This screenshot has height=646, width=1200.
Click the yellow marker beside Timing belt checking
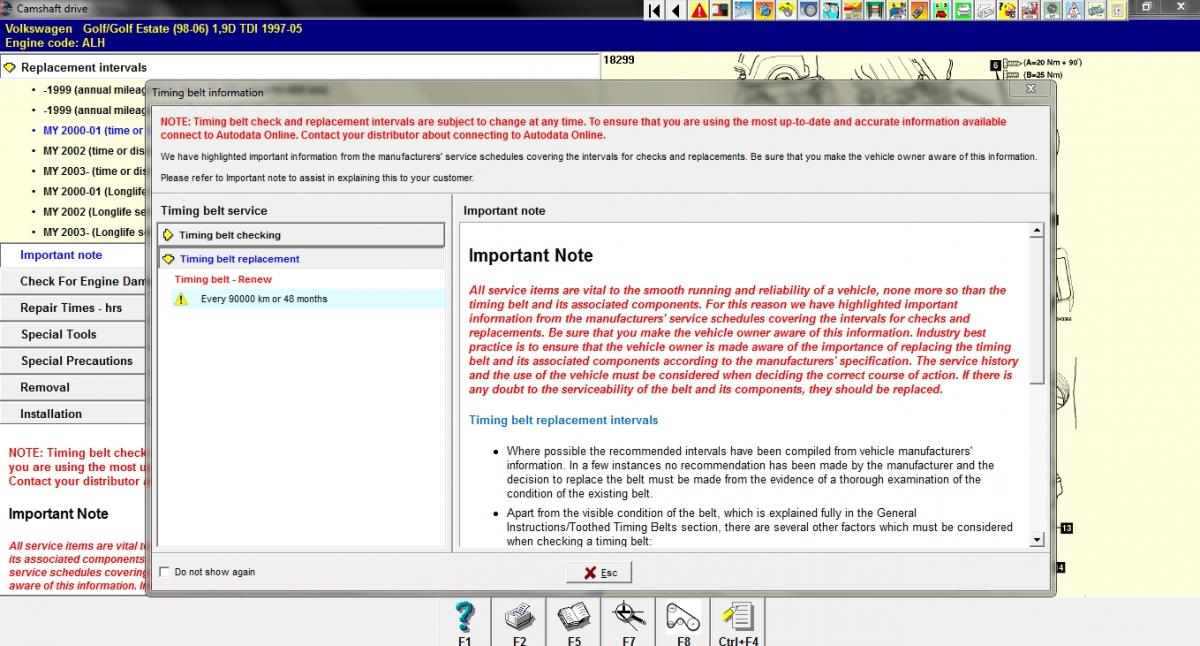coord(168,235)
